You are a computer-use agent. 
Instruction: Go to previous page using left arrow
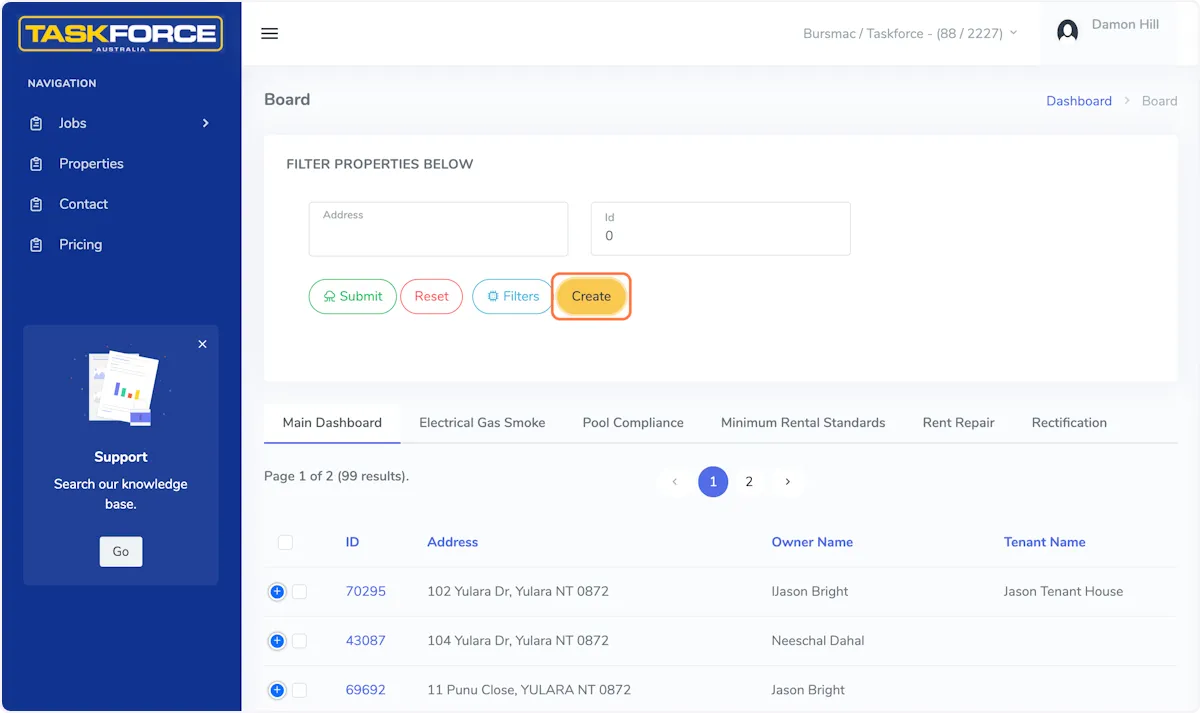click(674, 482)
